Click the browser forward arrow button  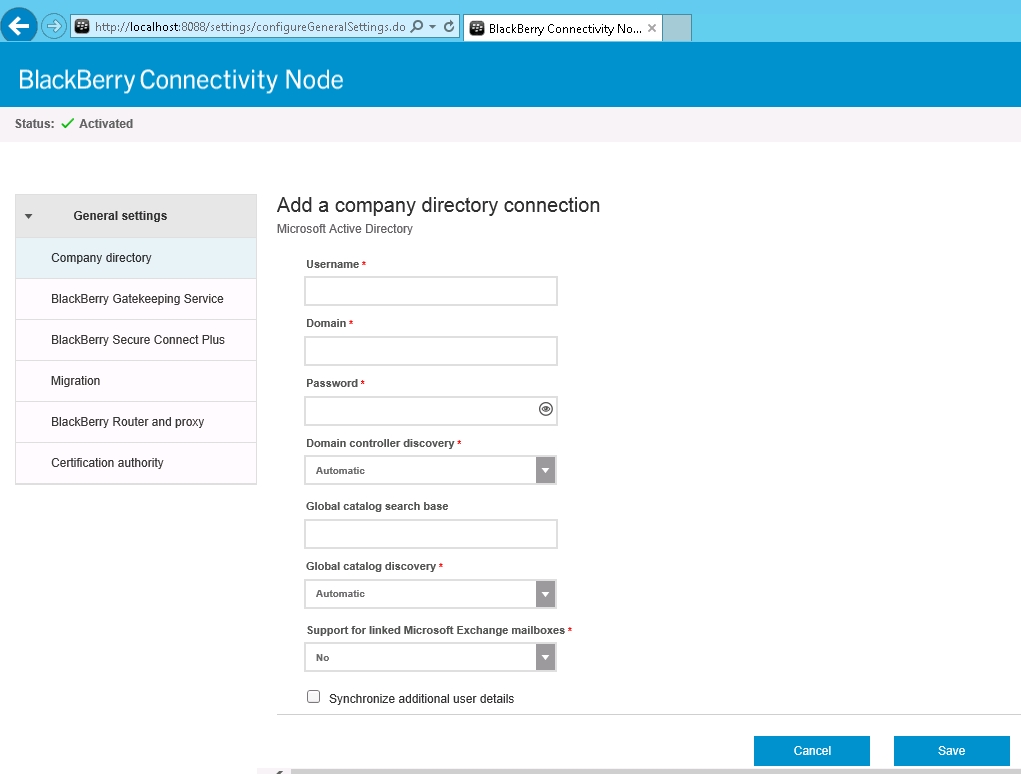coord(53,26)
